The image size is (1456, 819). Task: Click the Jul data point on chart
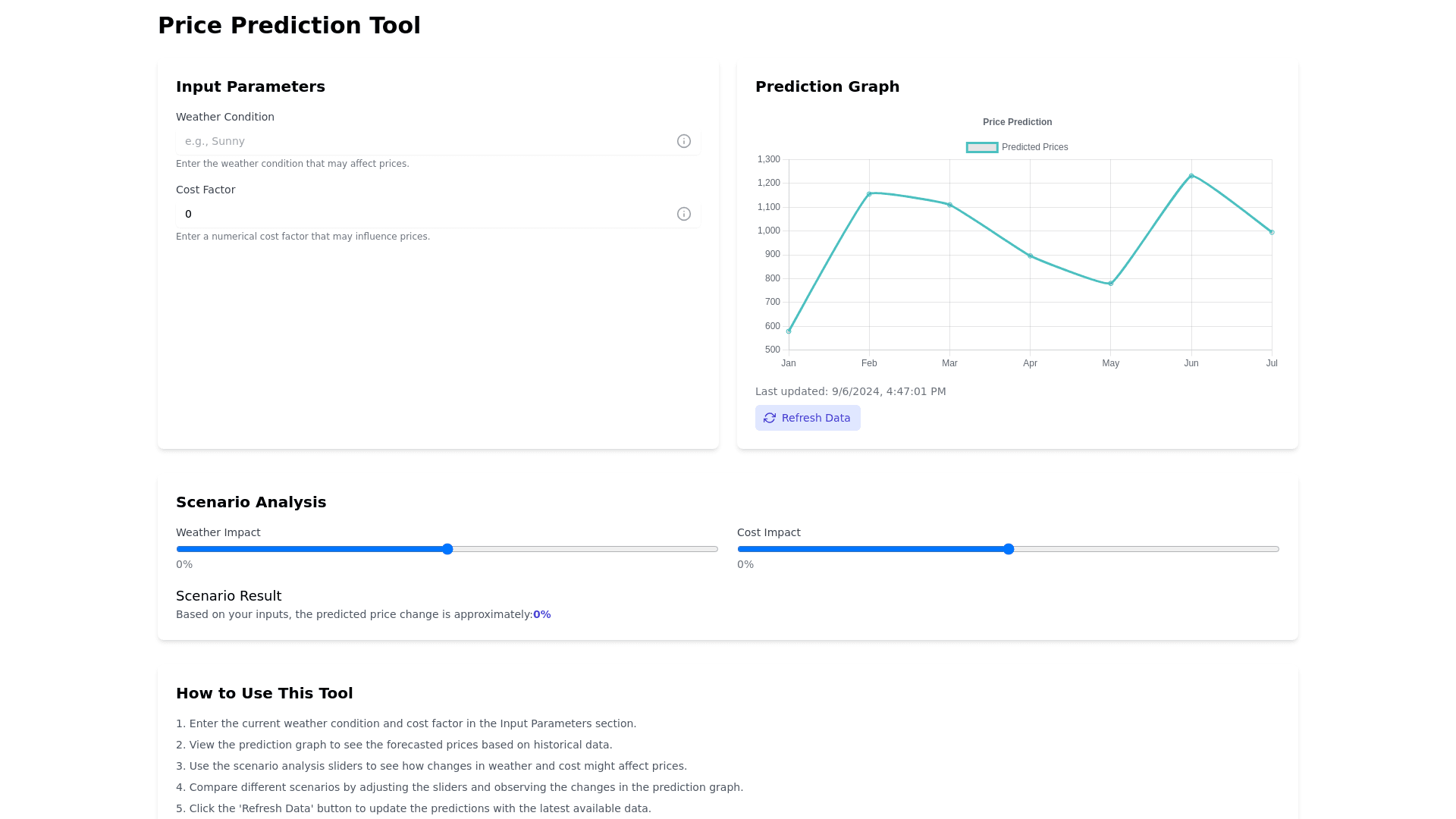point(1272,232)
